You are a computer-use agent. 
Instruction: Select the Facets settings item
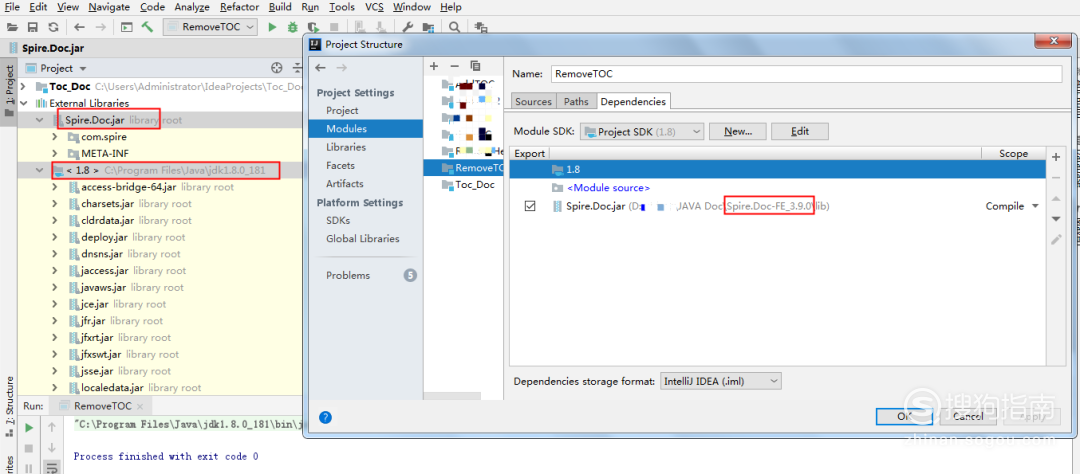click(x=340, y=165)
